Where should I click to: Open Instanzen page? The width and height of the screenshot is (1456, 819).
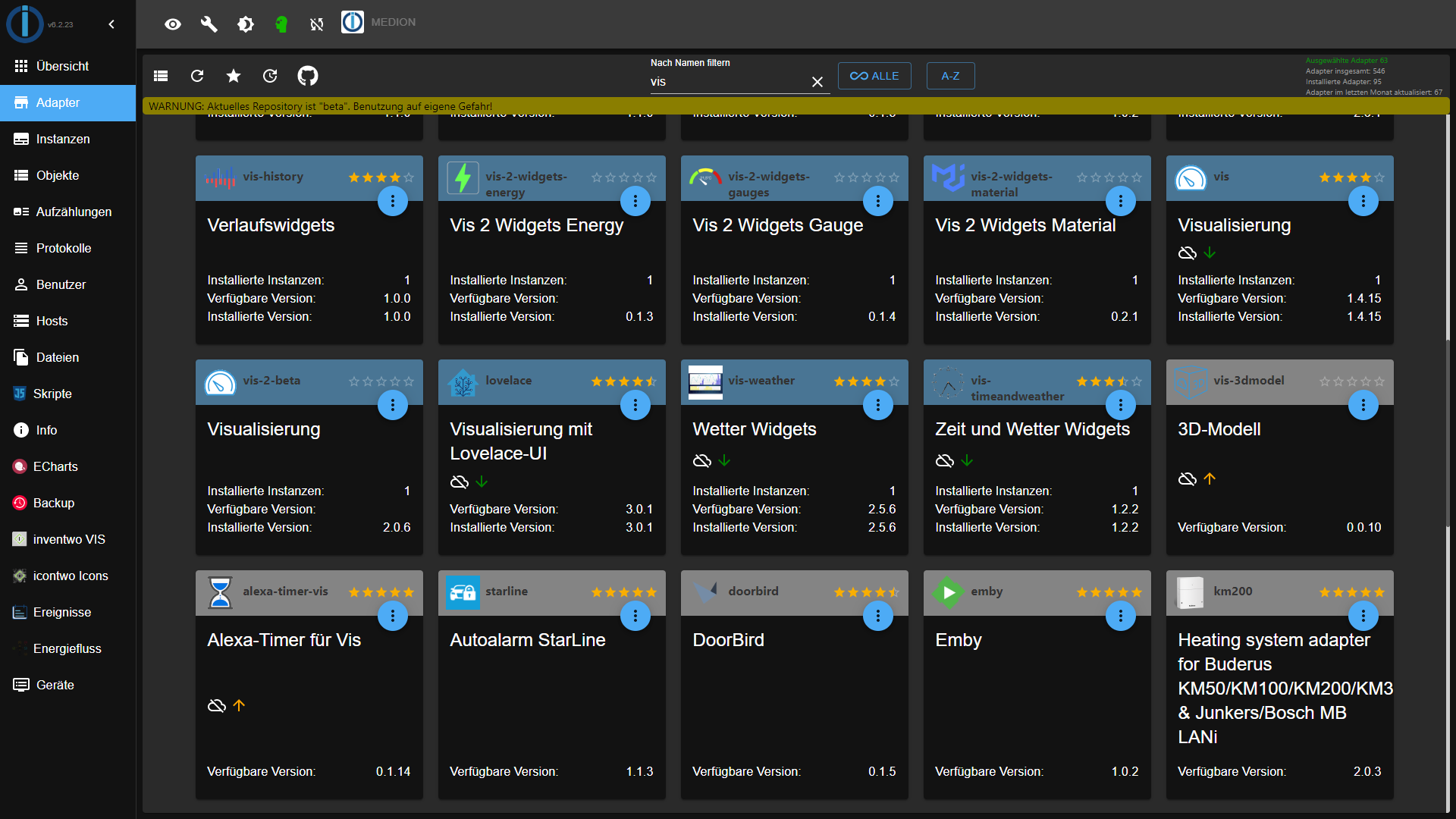68,139
